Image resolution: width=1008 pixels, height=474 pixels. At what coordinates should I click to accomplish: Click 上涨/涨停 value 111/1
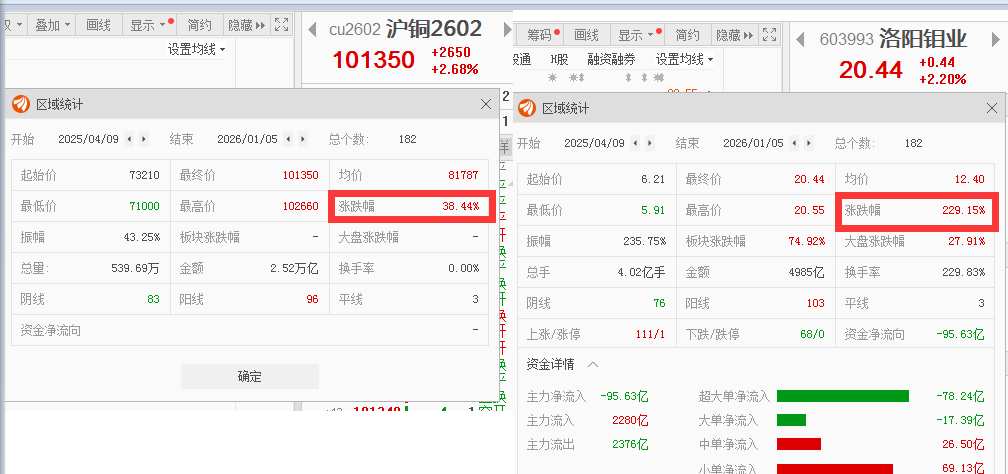coord(650,334)
